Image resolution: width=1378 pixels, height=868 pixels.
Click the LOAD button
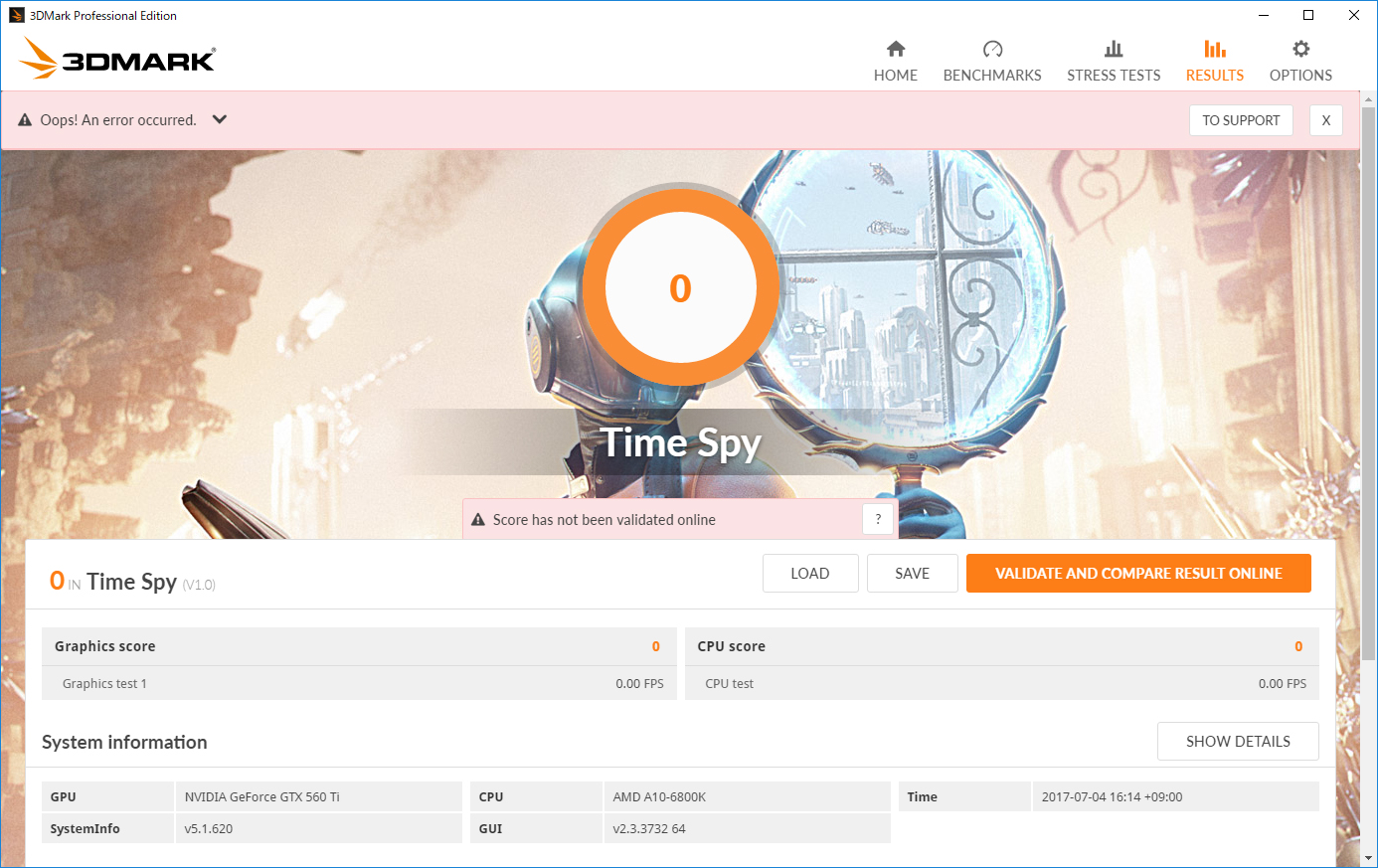tap(810, 573)
